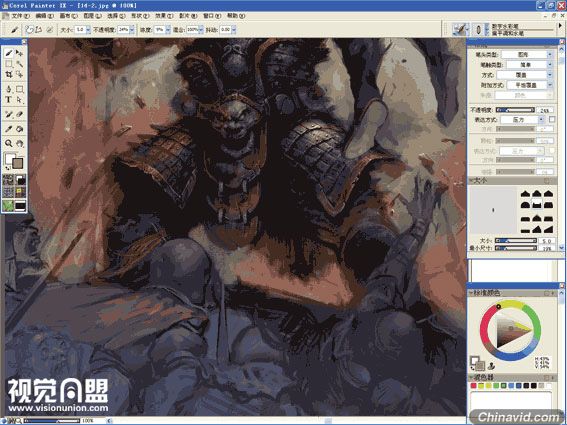Click the 大小 slider in the size panel
This screenshot has height=425, width=567.
tap(515, 241)
